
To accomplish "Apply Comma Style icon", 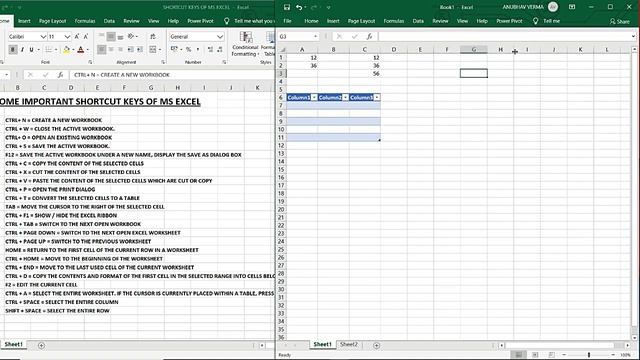I will (198, 49).
